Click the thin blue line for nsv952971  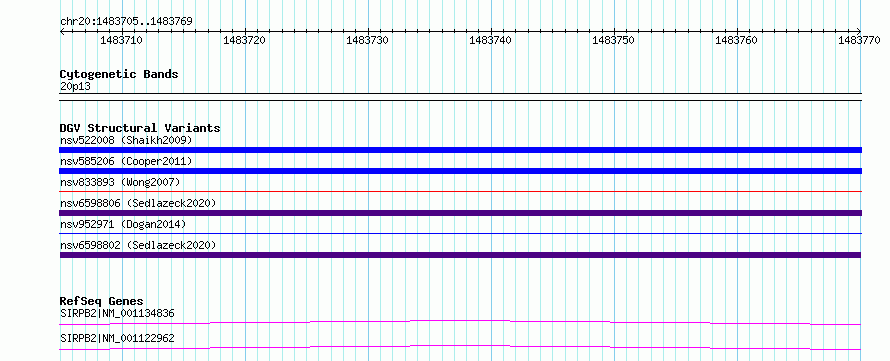click(x=460, y=233)
